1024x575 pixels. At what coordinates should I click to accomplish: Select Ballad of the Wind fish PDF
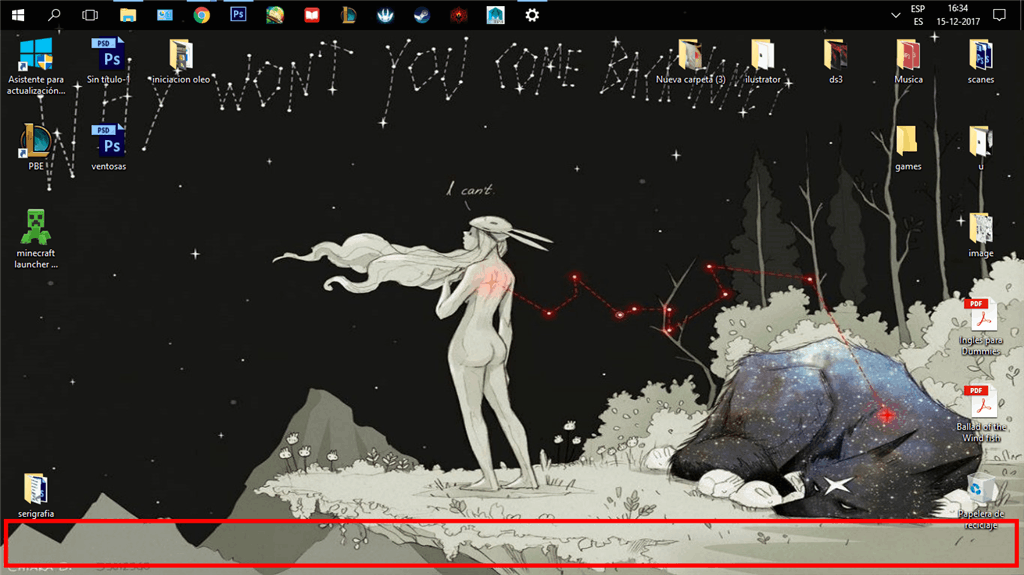(982, 414)
